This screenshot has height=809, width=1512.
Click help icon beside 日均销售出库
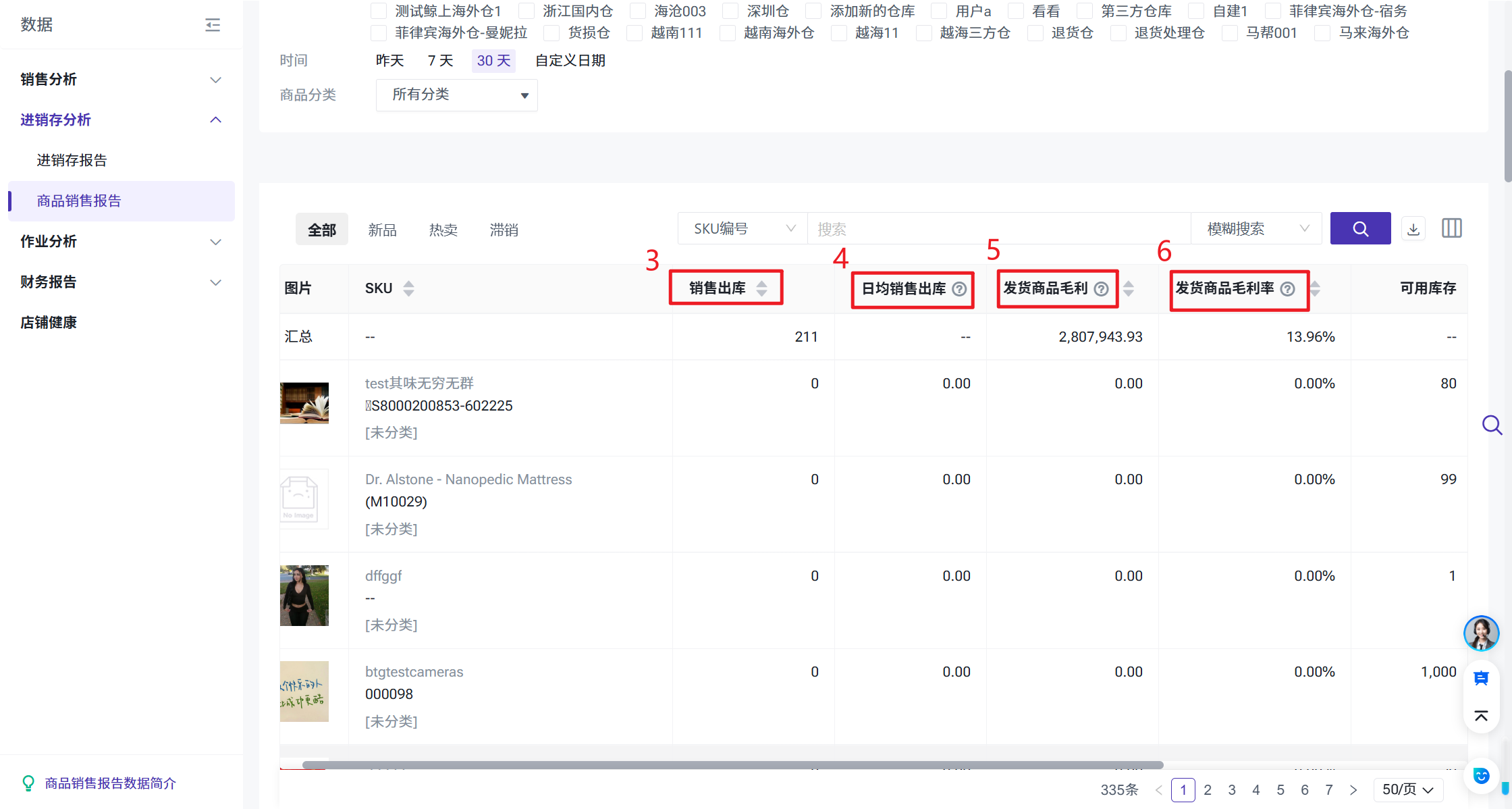point(959,289)
